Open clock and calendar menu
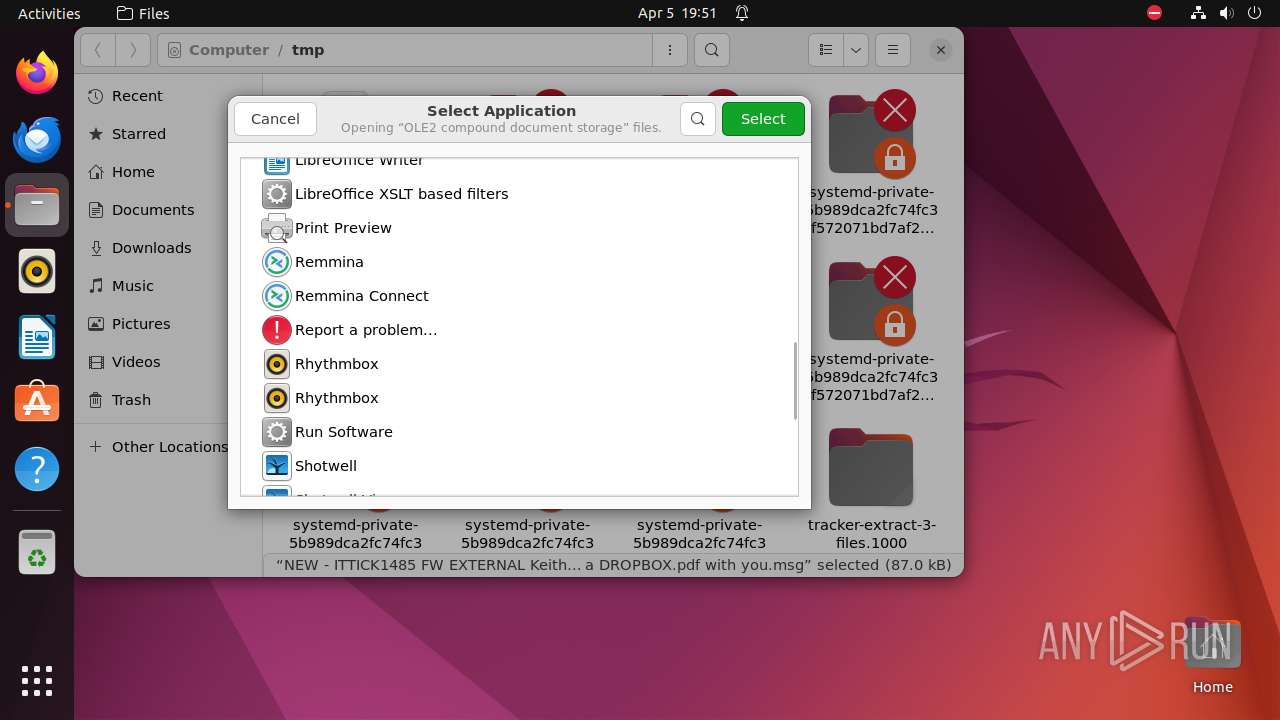This screenshot has width=1280, height=720. click(677, 13)
